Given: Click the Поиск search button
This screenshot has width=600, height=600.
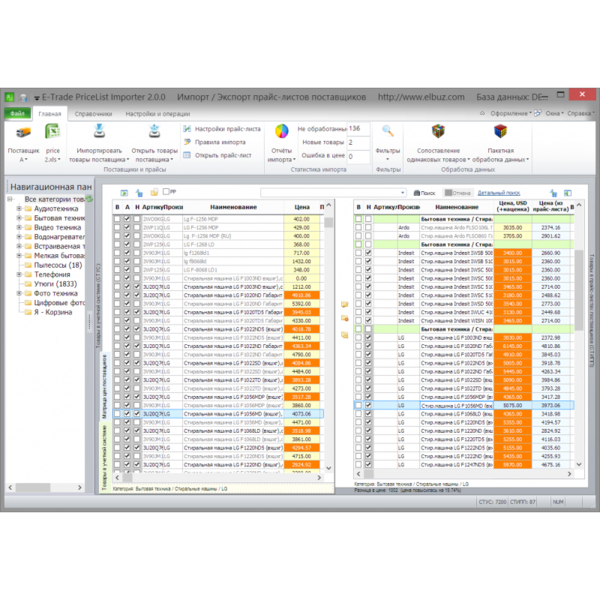Looking at the screenshot, I should [425, 193].
